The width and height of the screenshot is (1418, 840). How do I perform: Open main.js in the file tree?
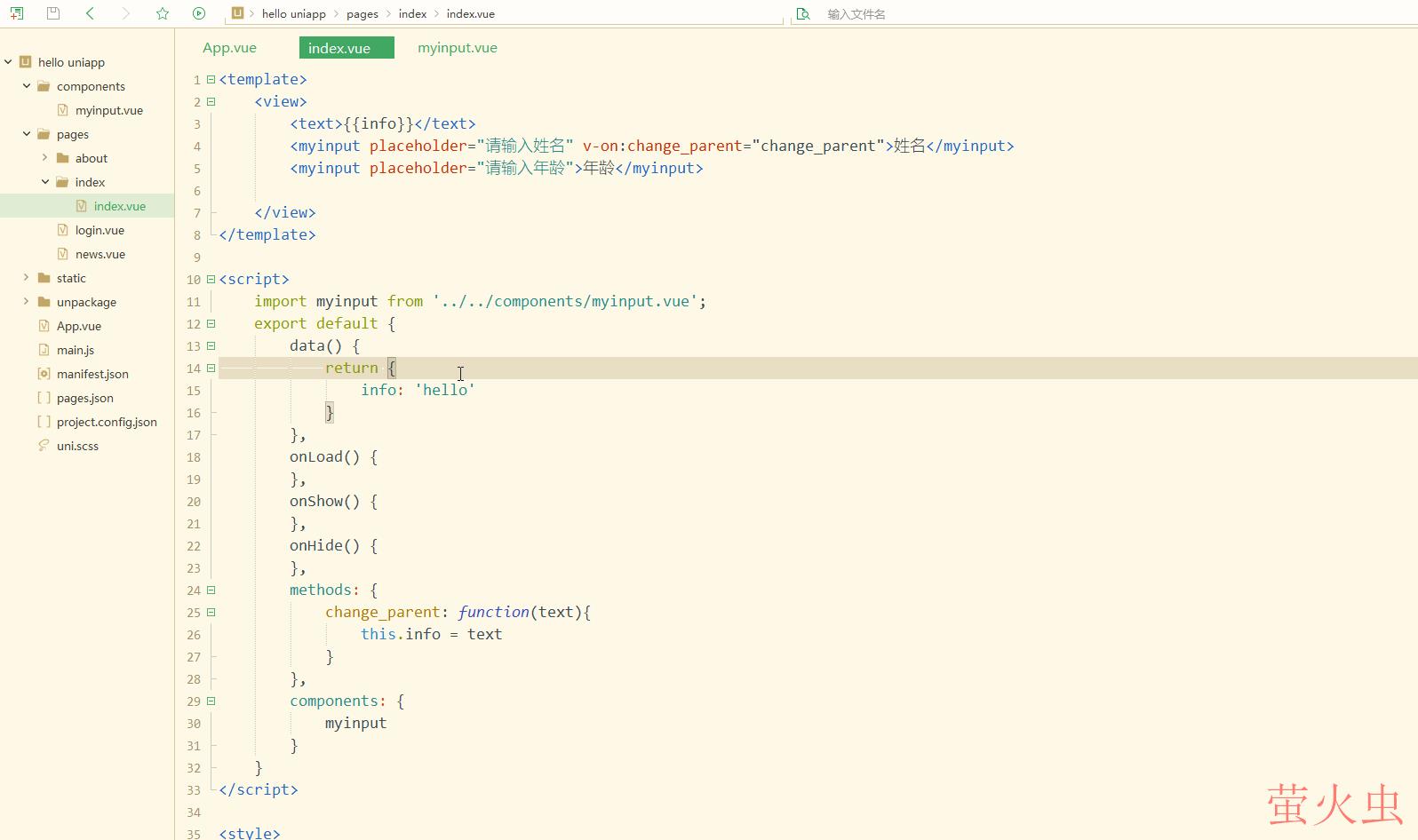coord(76,350)
